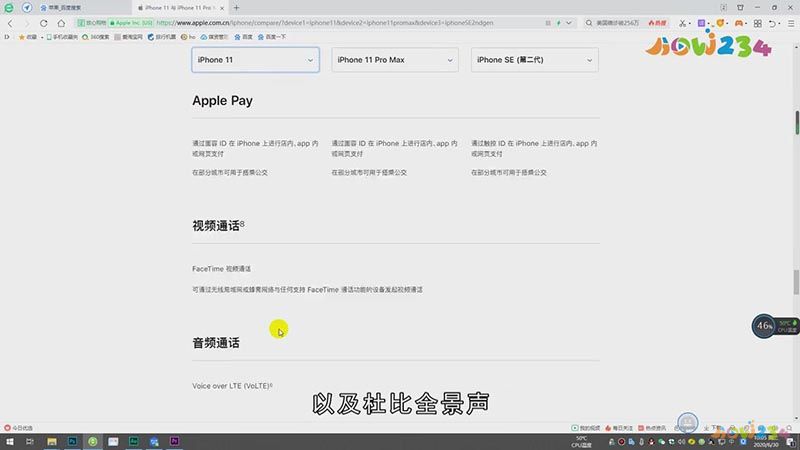Open the star favorites bookmark button
Image resolution: width=800 pixels, height=450 pixels.
click(x=28, y=37)
